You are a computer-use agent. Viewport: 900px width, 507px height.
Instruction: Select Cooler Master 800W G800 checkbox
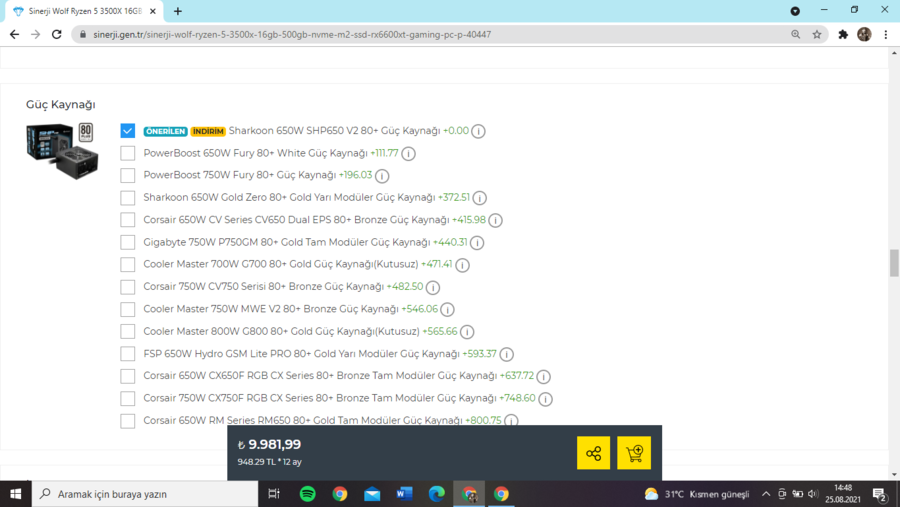pos(127,331)
